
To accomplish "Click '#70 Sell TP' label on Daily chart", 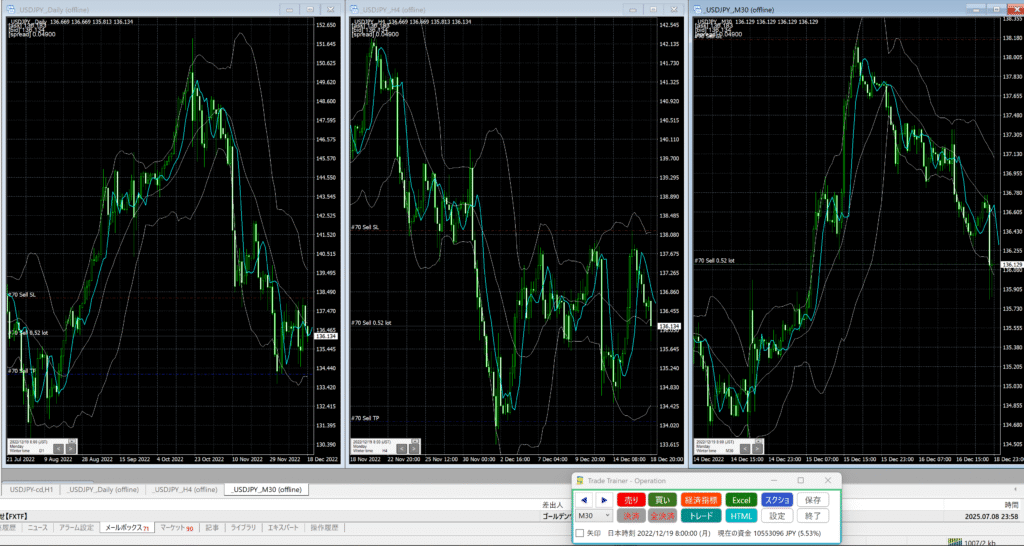I will tap(22, 370).
